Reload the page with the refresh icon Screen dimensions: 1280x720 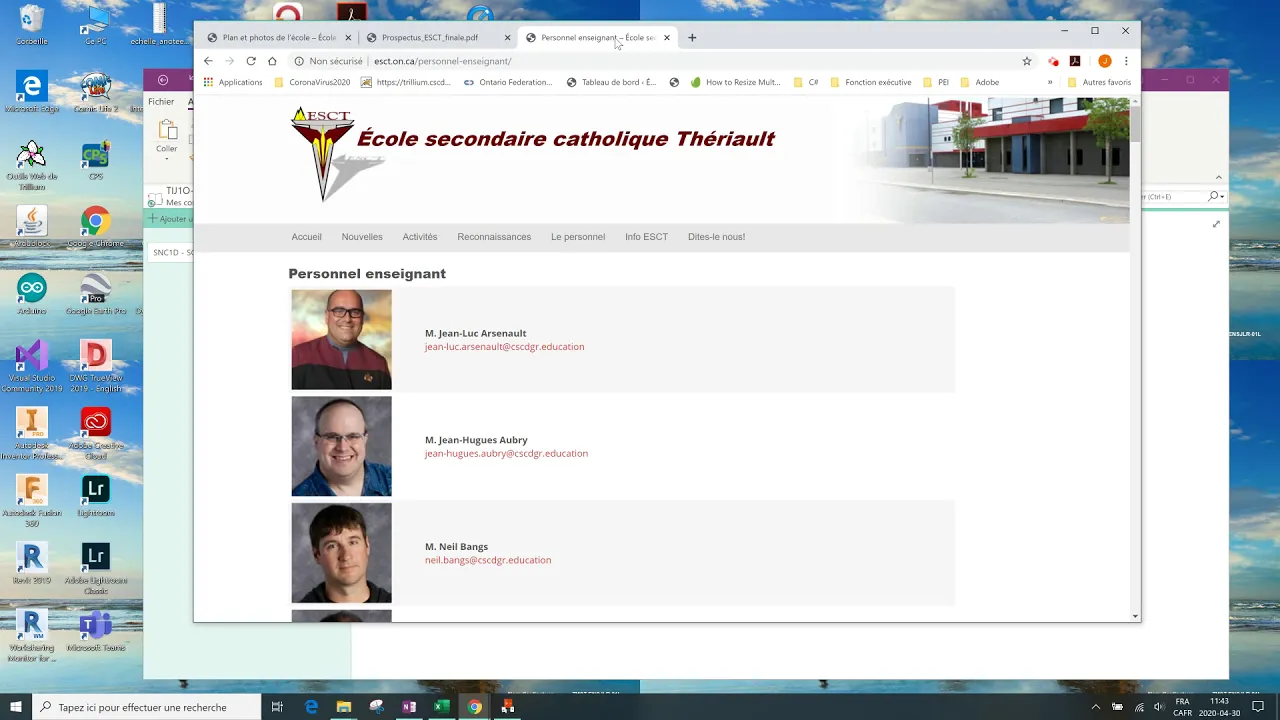click(251, 61)
